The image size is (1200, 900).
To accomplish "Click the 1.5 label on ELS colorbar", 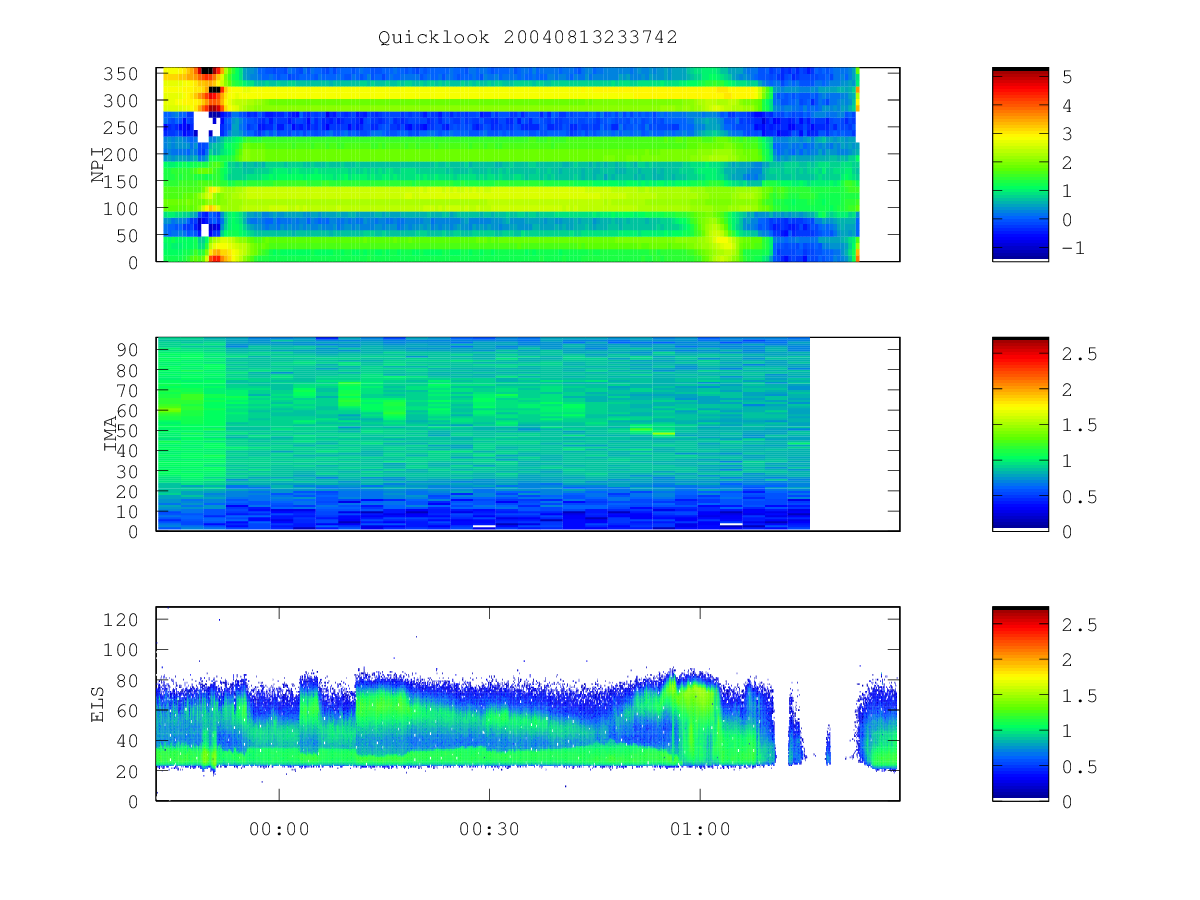I will [1079, 695].
